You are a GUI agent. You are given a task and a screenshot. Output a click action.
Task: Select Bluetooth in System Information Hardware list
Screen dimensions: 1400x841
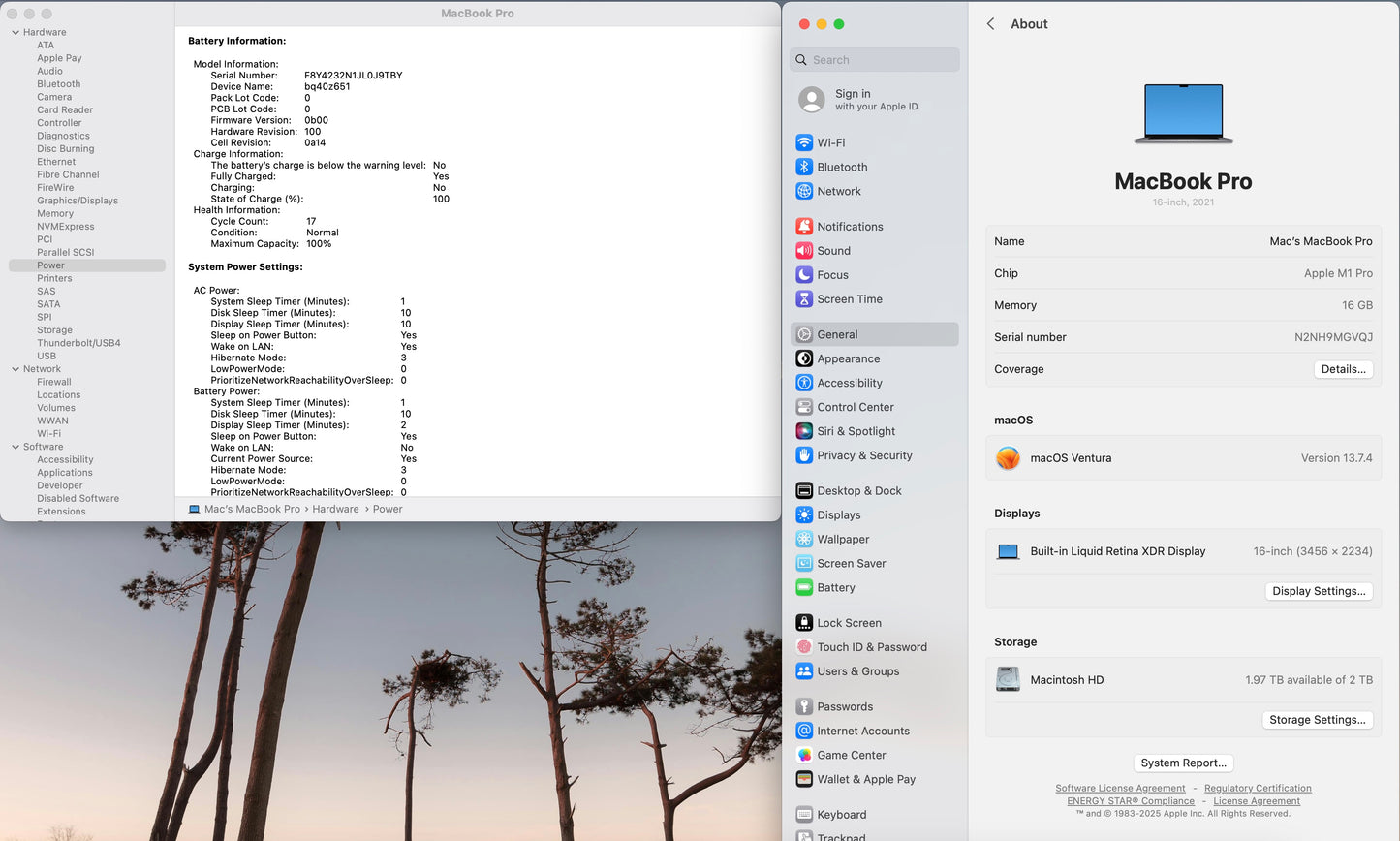(x=58, y=84)
